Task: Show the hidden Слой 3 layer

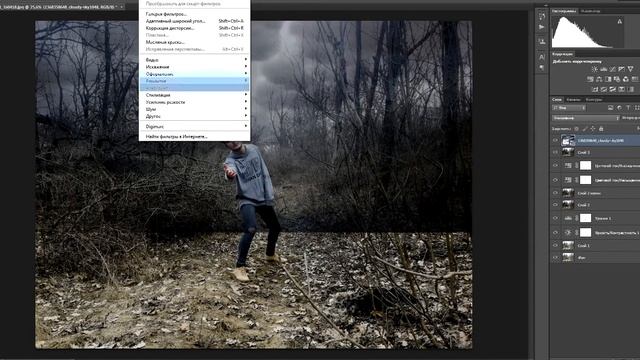Action: pos(555,152)
